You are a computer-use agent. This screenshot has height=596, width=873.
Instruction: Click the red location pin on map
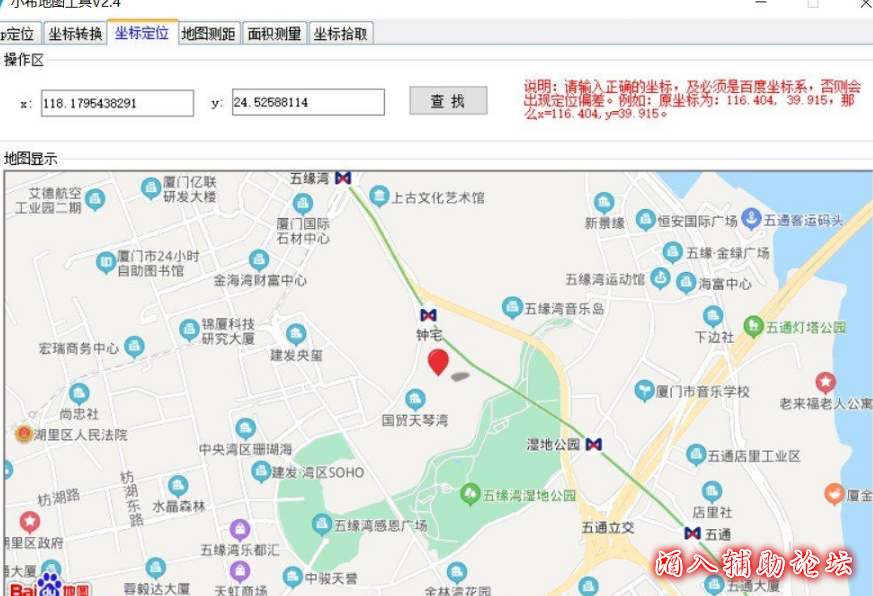[x=438, y=362]
